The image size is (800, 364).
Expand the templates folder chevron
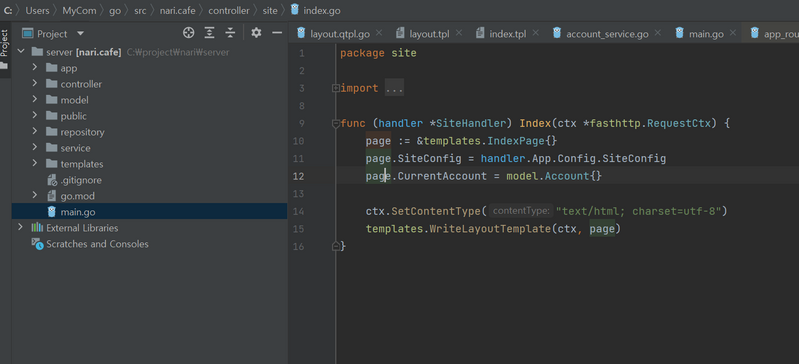click(x=35, y=163)
